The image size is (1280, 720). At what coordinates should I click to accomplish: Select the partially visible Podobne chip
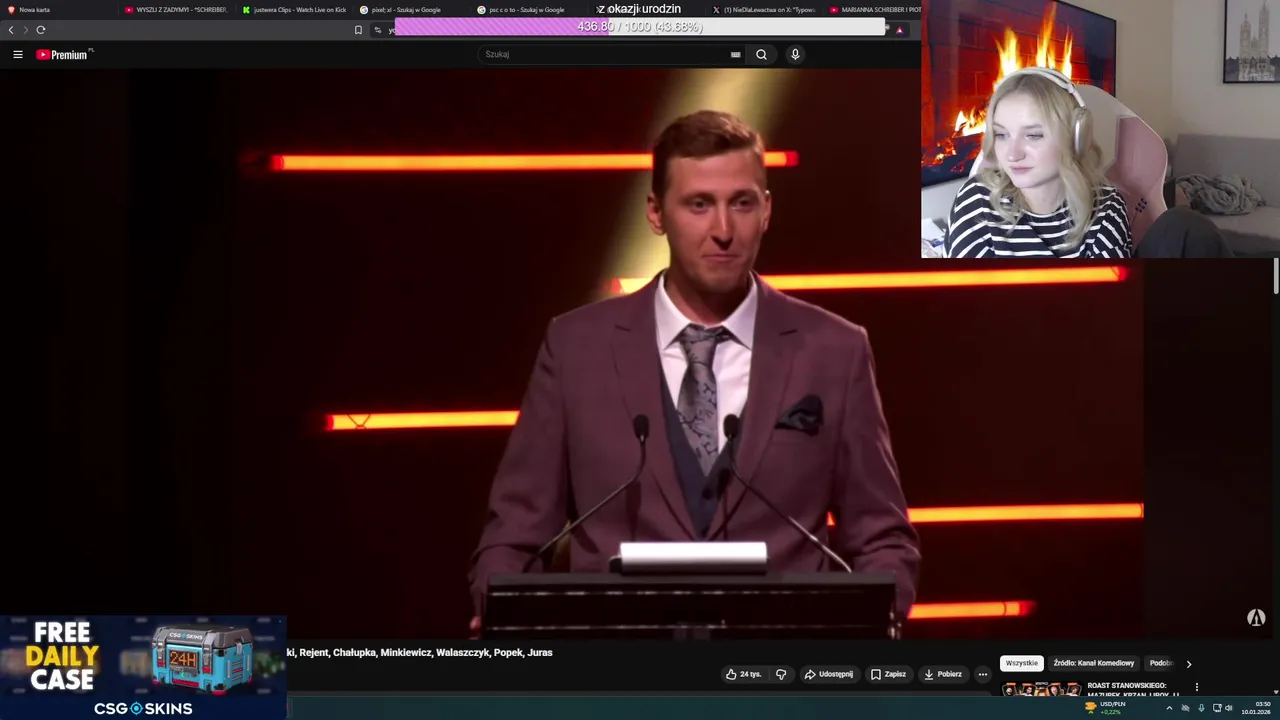point(1160,663)
